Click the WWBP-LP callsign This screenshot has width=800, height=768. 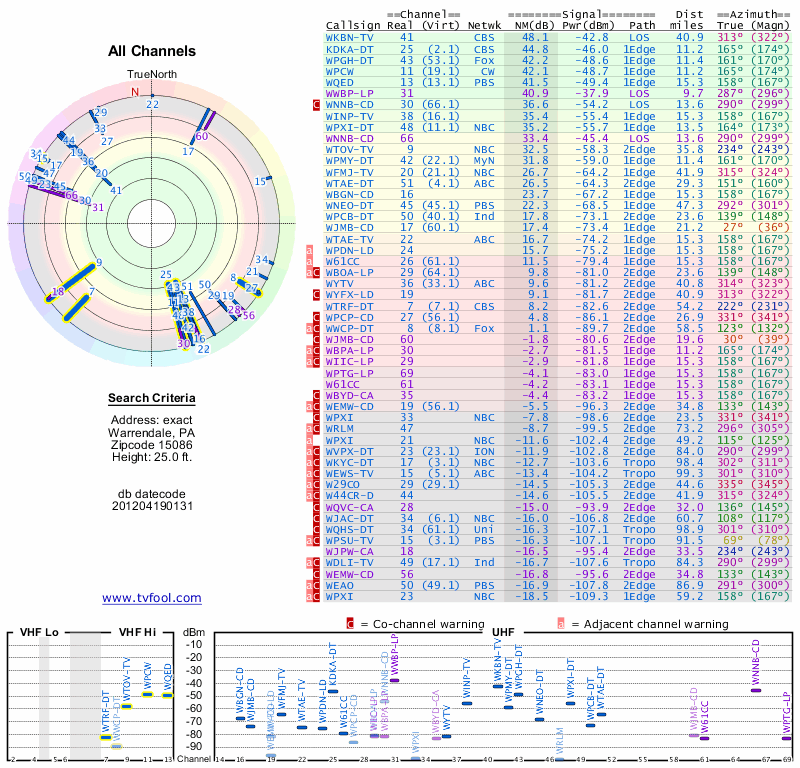tap(349, 94)
